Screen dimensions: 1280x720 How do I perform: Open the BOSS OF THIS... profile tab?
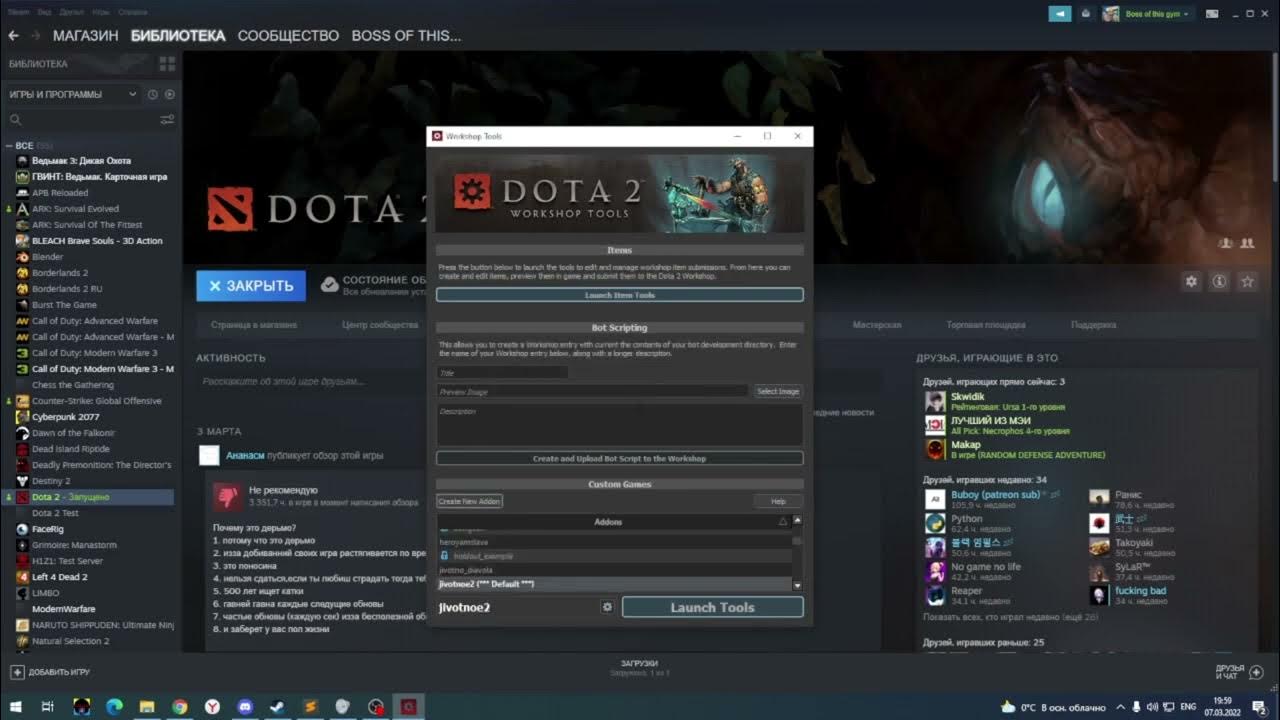coord(406,35)
